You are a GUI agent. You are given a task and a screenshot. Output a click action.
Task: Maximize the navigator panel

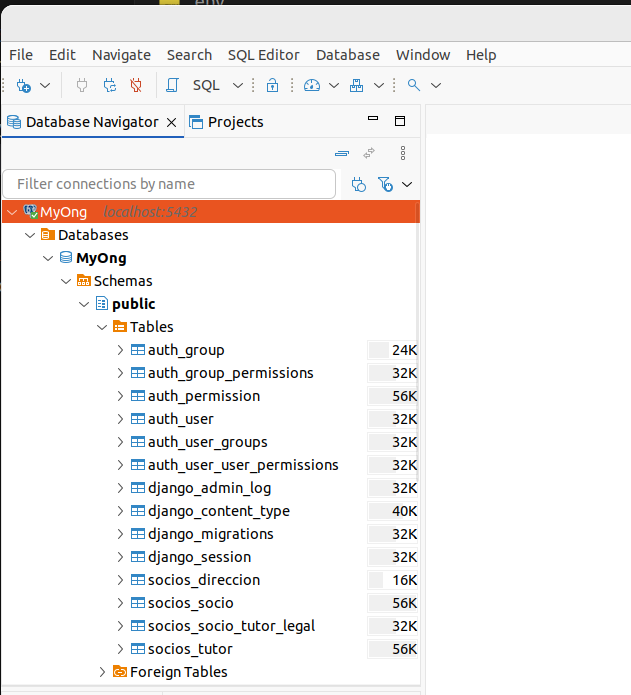click(400, 121)
